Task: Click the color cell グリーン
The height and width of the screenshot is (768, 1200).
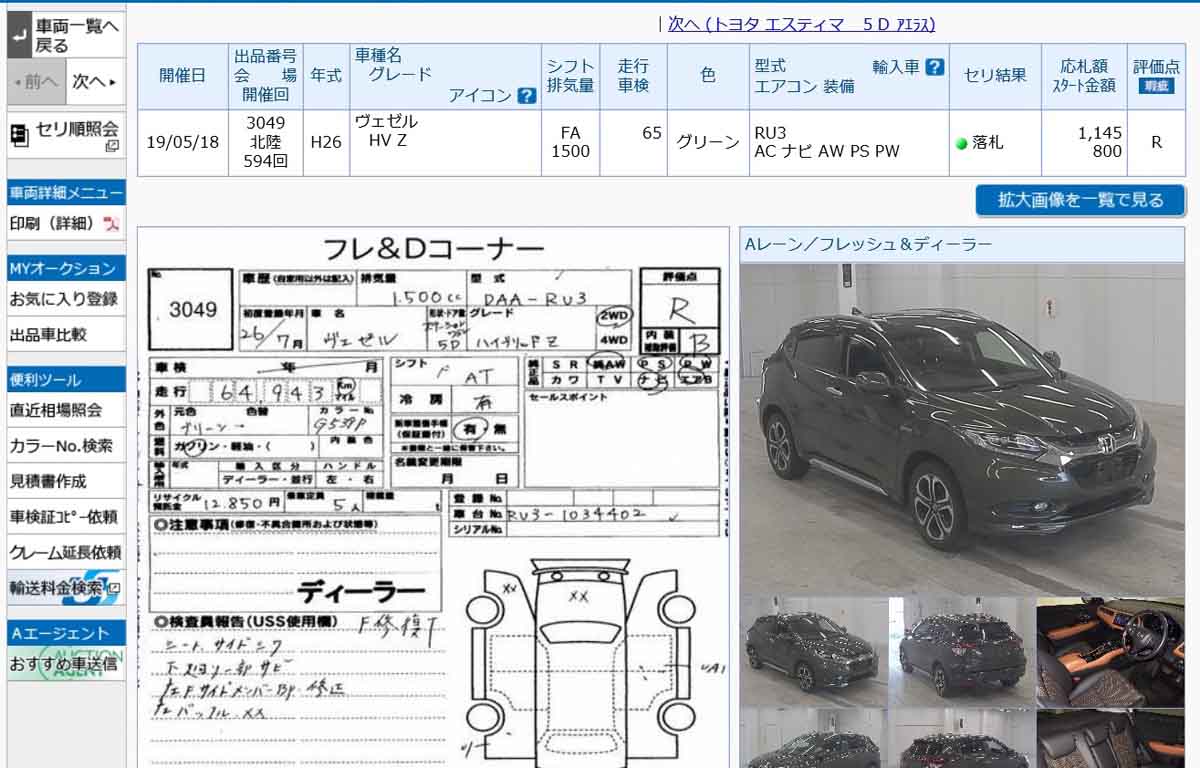Action: 708,143
